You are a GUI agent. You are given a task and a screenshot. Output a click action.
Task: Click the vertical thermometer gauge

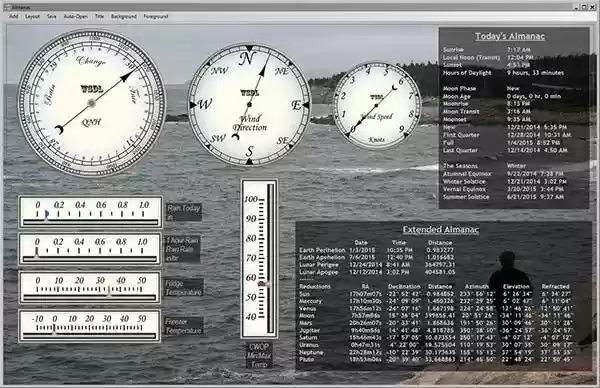(x=259, y=259)
